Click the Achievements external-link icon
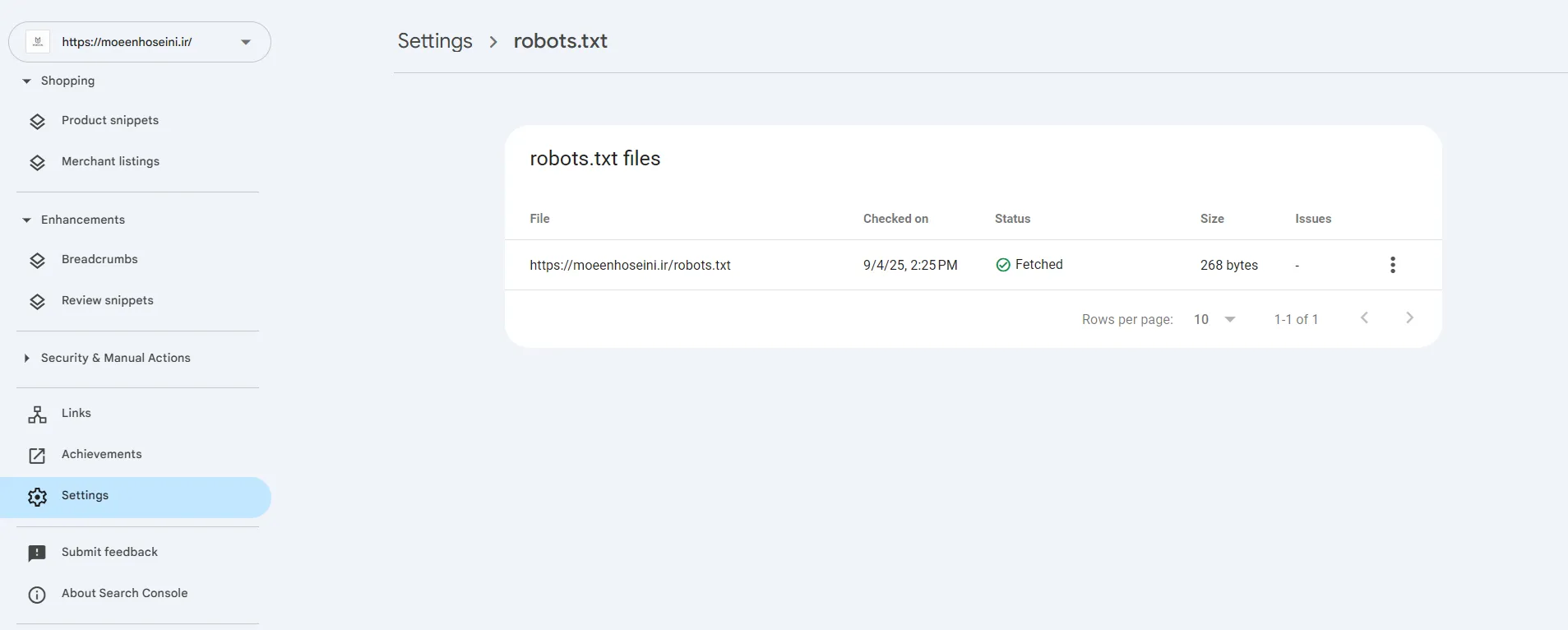 [x=37, y=456]
